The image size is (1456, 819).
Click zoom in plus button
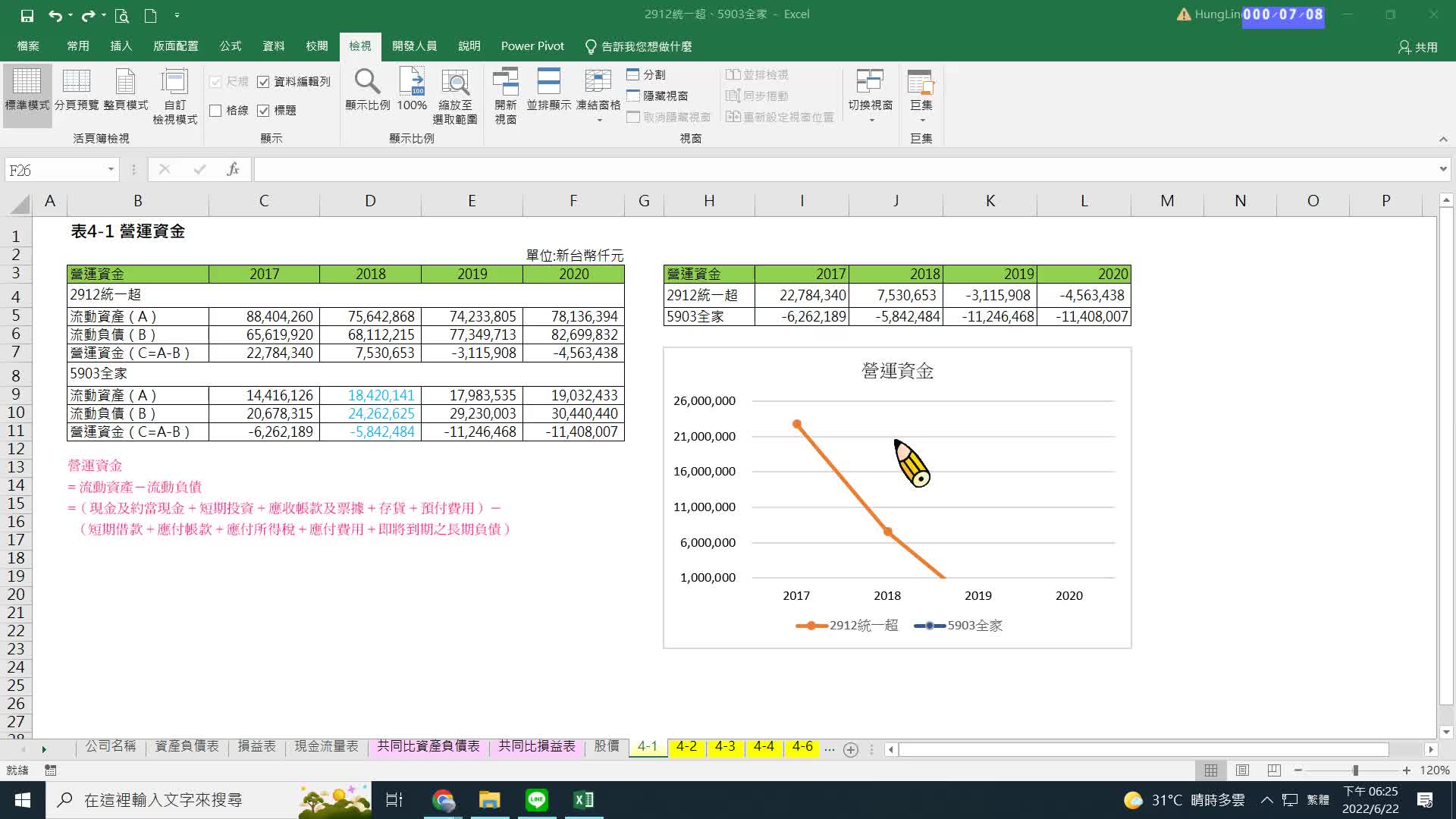1407,770
